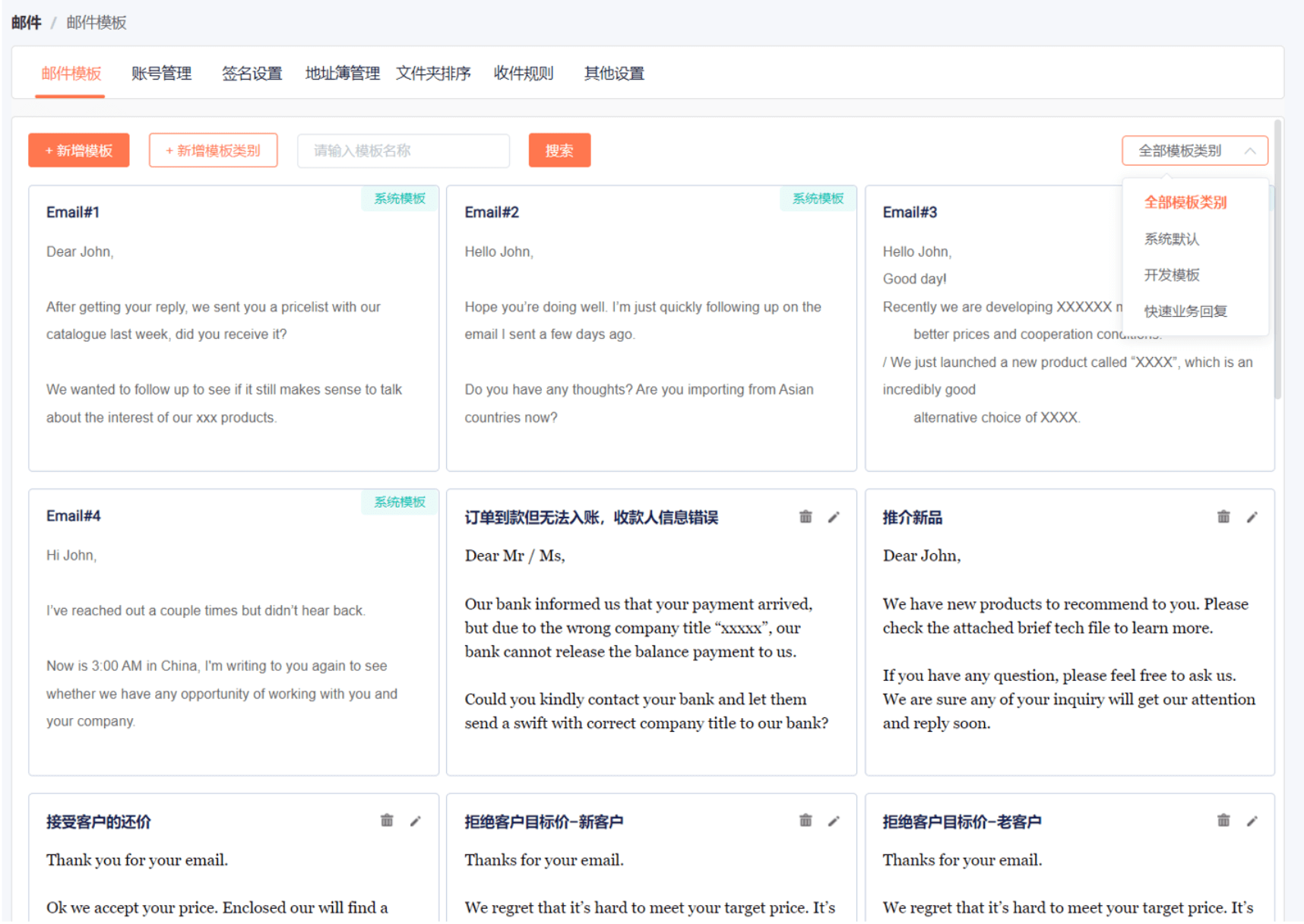Edit the 拒绝客户目标价-老客户 template
This screenshot has width=1304, height=924.
[x=1252, y=821]
